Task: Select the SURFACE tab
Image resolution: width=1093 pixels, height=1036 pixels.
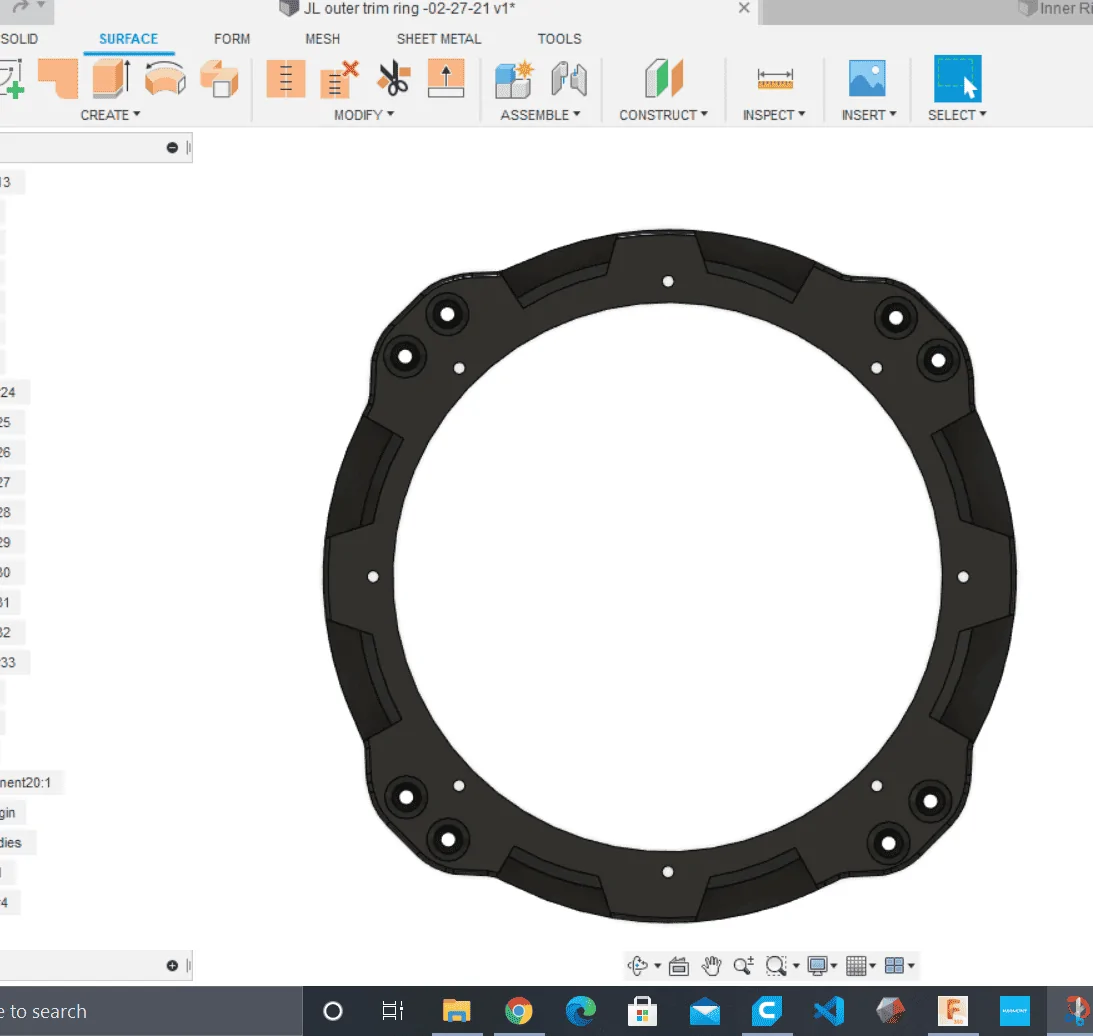Action: [128, 39]
